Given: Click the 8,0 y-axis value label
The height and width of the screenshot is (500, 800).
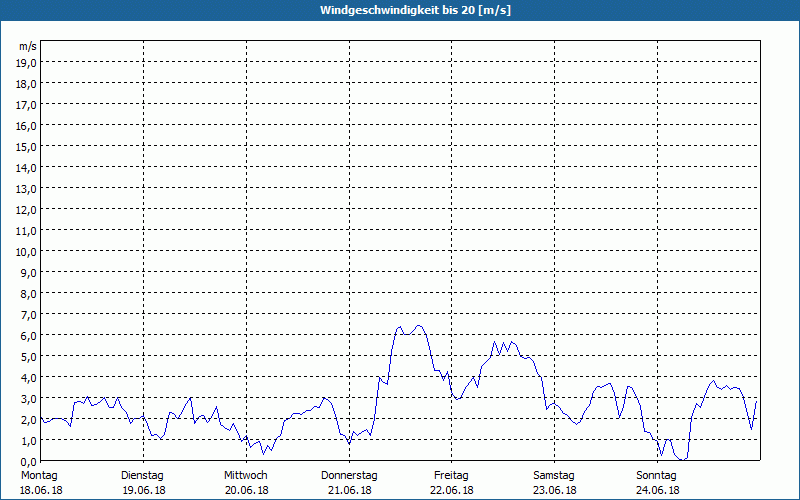Looking at the screenshot, I should 29,294.
